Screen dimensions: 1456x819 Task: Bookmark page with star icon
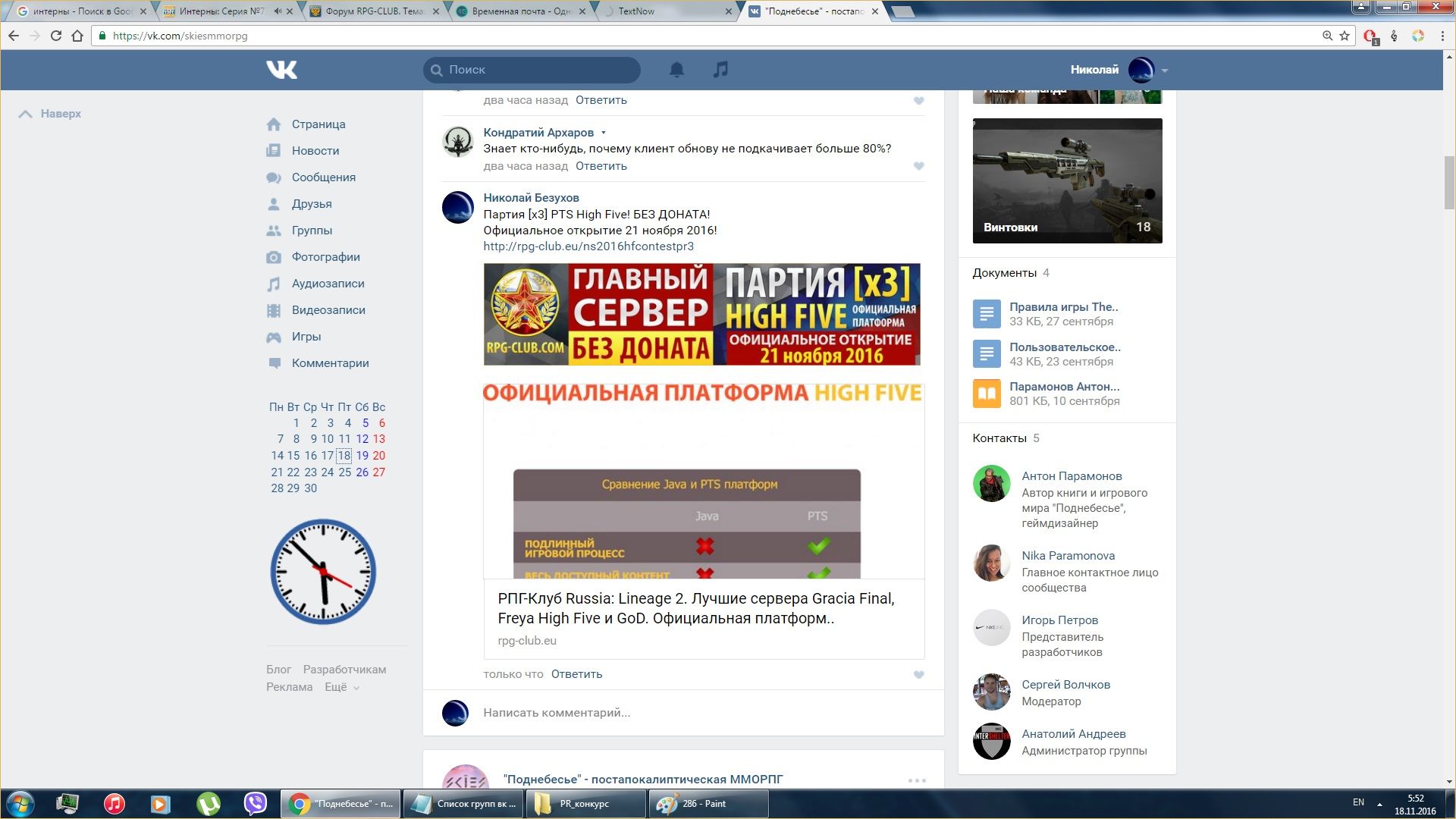1345,36
